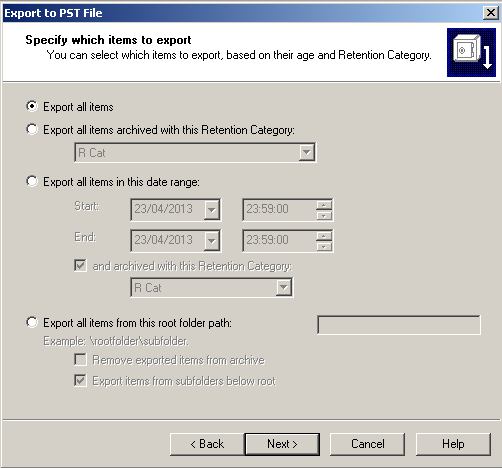Increase the Start time with up spinner
Screen dimensions: 502x468
tap(324, 205)
